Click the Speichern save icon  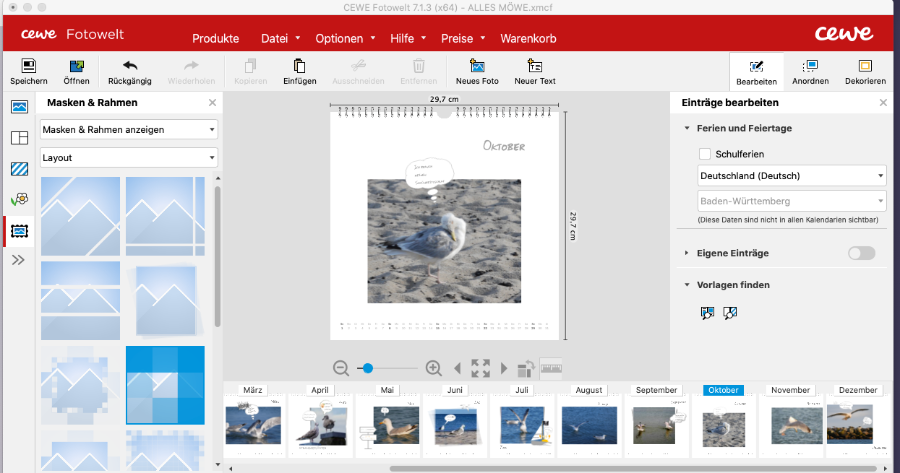28,66
